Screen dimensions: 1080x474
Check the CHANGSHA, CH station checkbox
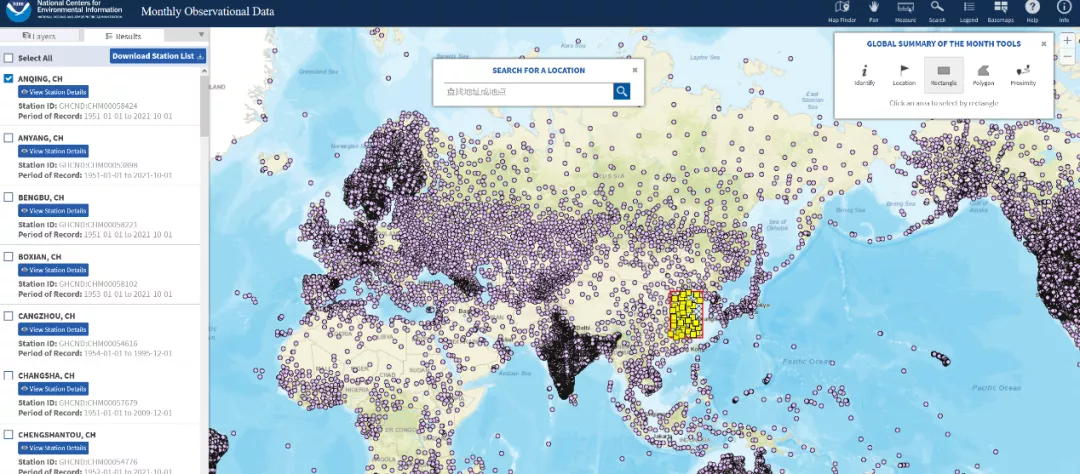click(x=8, y=375)
